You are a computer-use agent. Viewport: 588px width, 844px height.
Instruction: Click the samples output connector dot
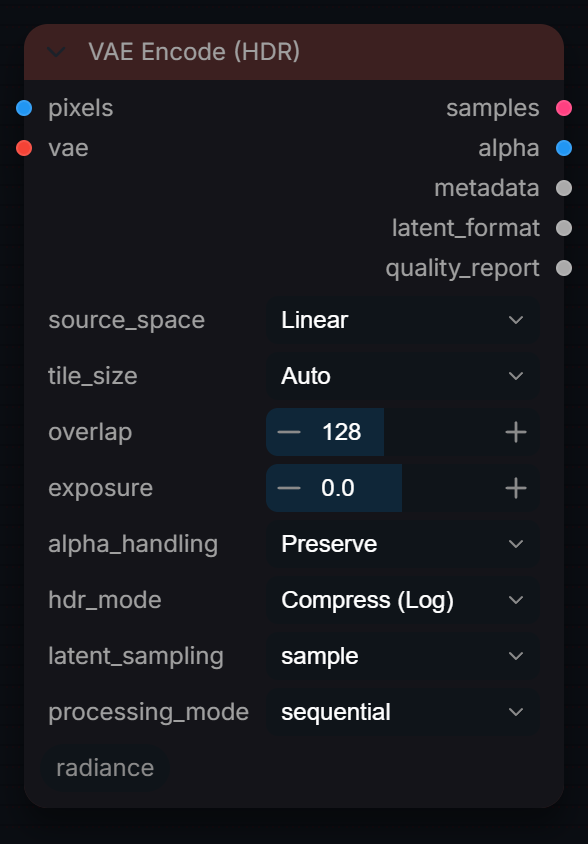564,108
